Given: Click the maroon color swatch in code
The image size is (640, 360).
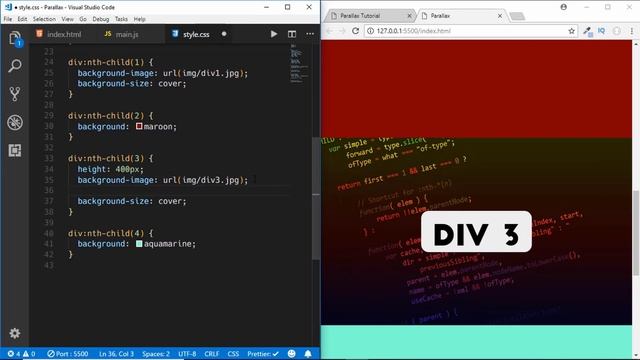Looking at the screenshot, I should [x=139, y=126].
